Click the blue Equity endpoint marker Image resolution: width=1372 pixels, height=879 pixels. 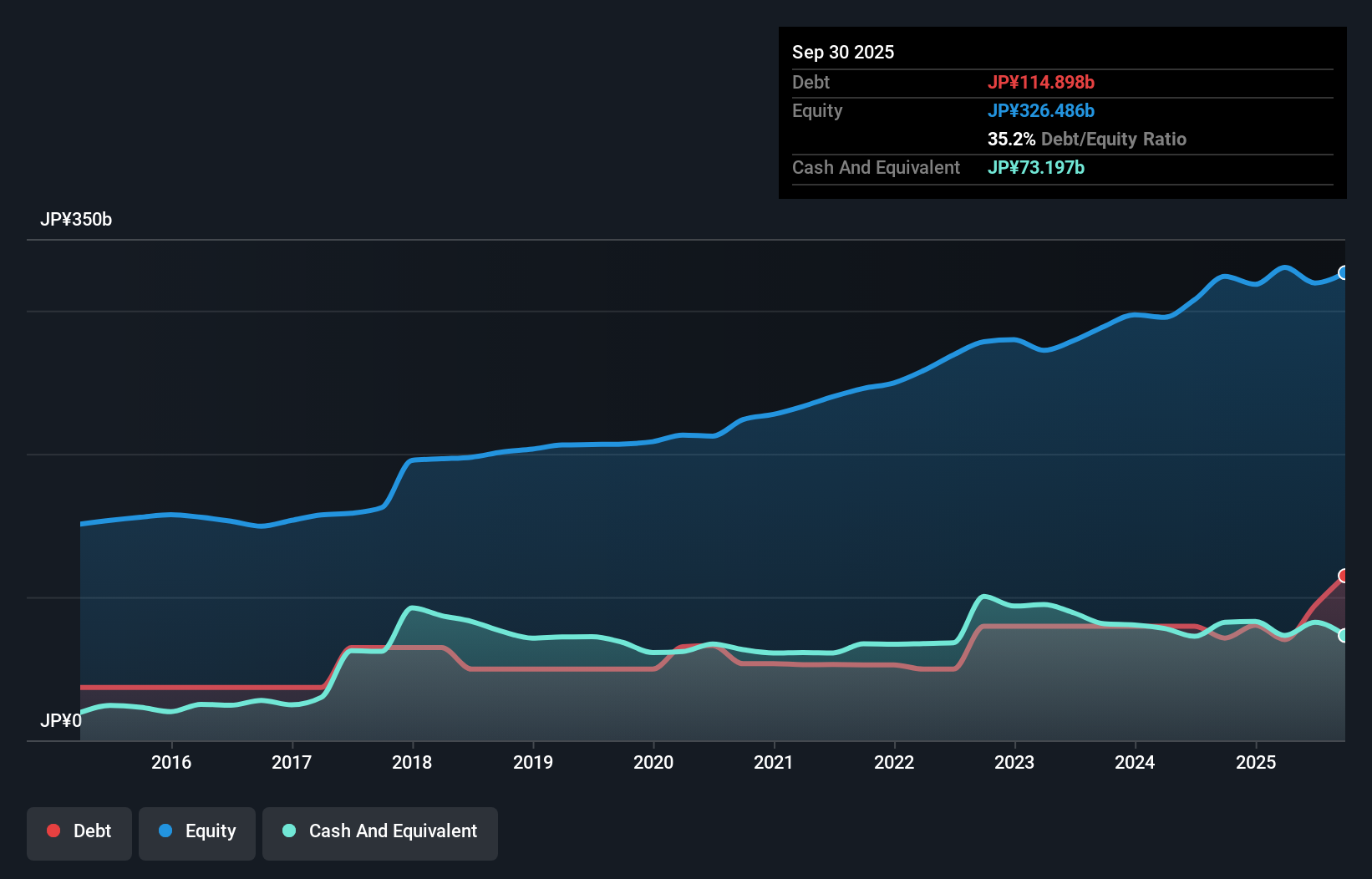click(1344, 273)
